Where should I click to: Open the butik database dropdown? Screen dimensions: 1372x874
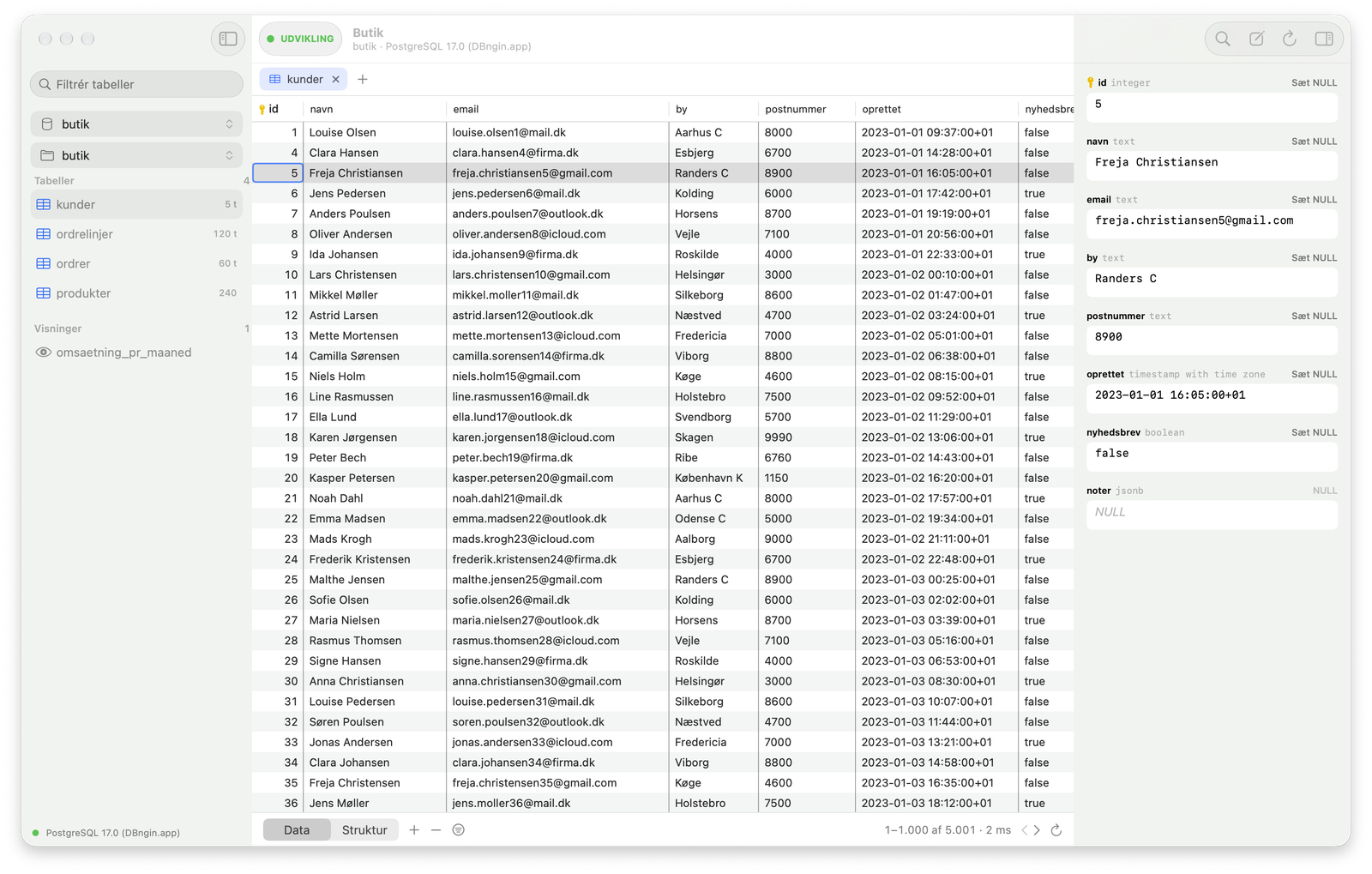(x=137, y=124)
